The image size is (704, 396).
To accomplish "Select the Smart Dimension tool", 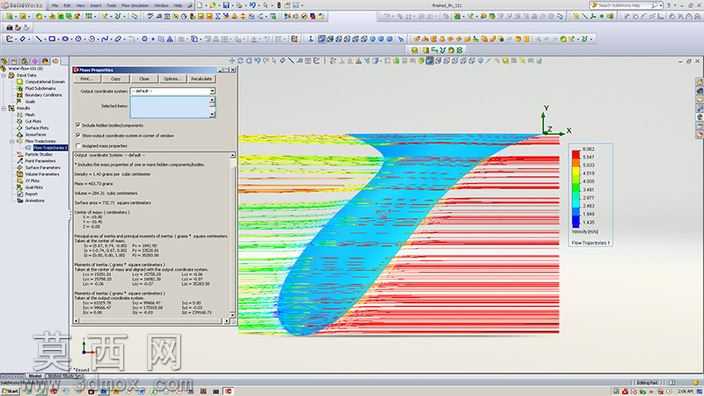I will (22, 39).
